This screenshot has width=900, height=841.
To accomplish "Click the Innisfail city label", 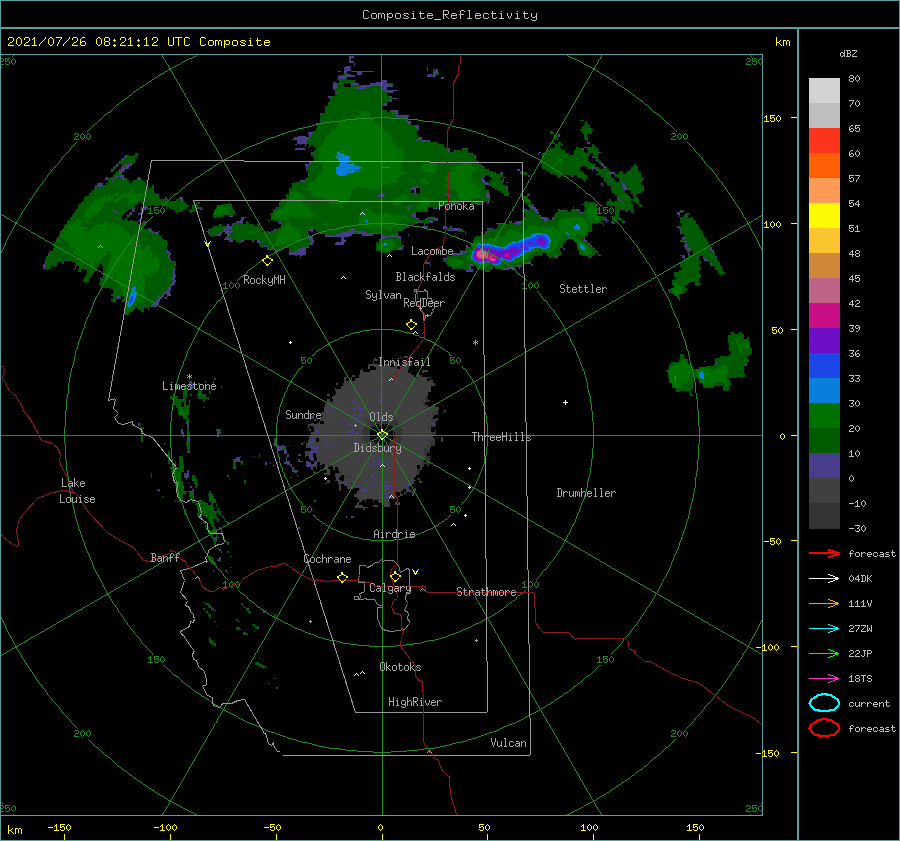I will pyautogui.click(x=404, y=362).
